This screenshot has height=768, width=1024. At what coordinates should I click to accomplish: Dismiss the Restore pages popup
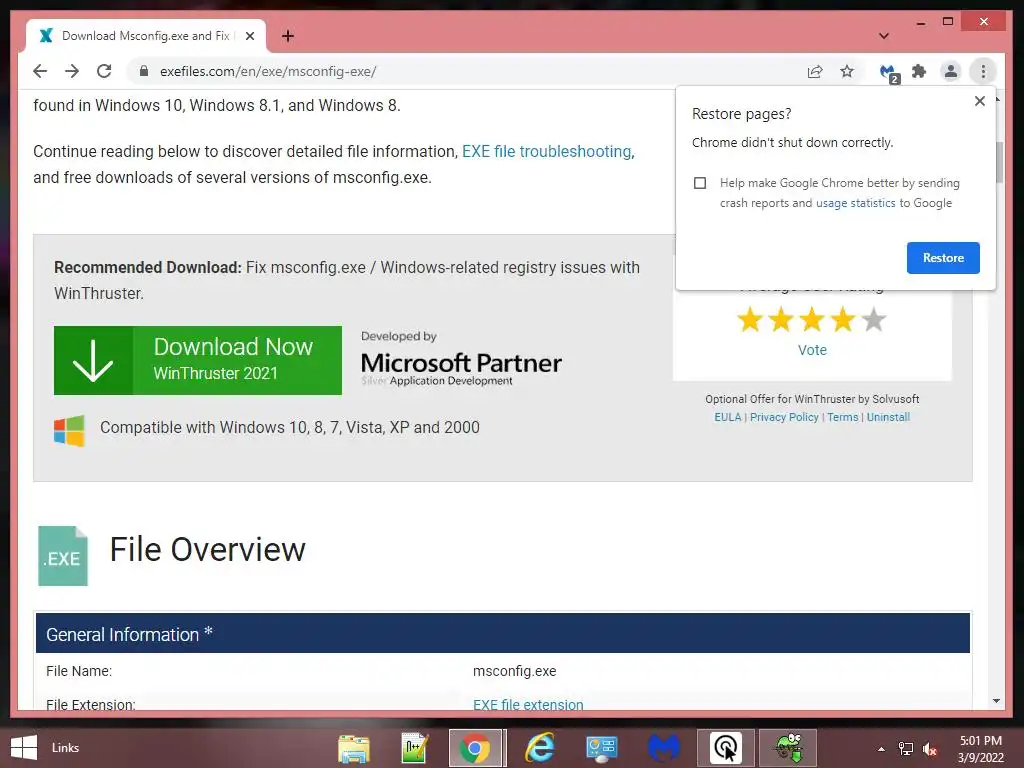980,101
